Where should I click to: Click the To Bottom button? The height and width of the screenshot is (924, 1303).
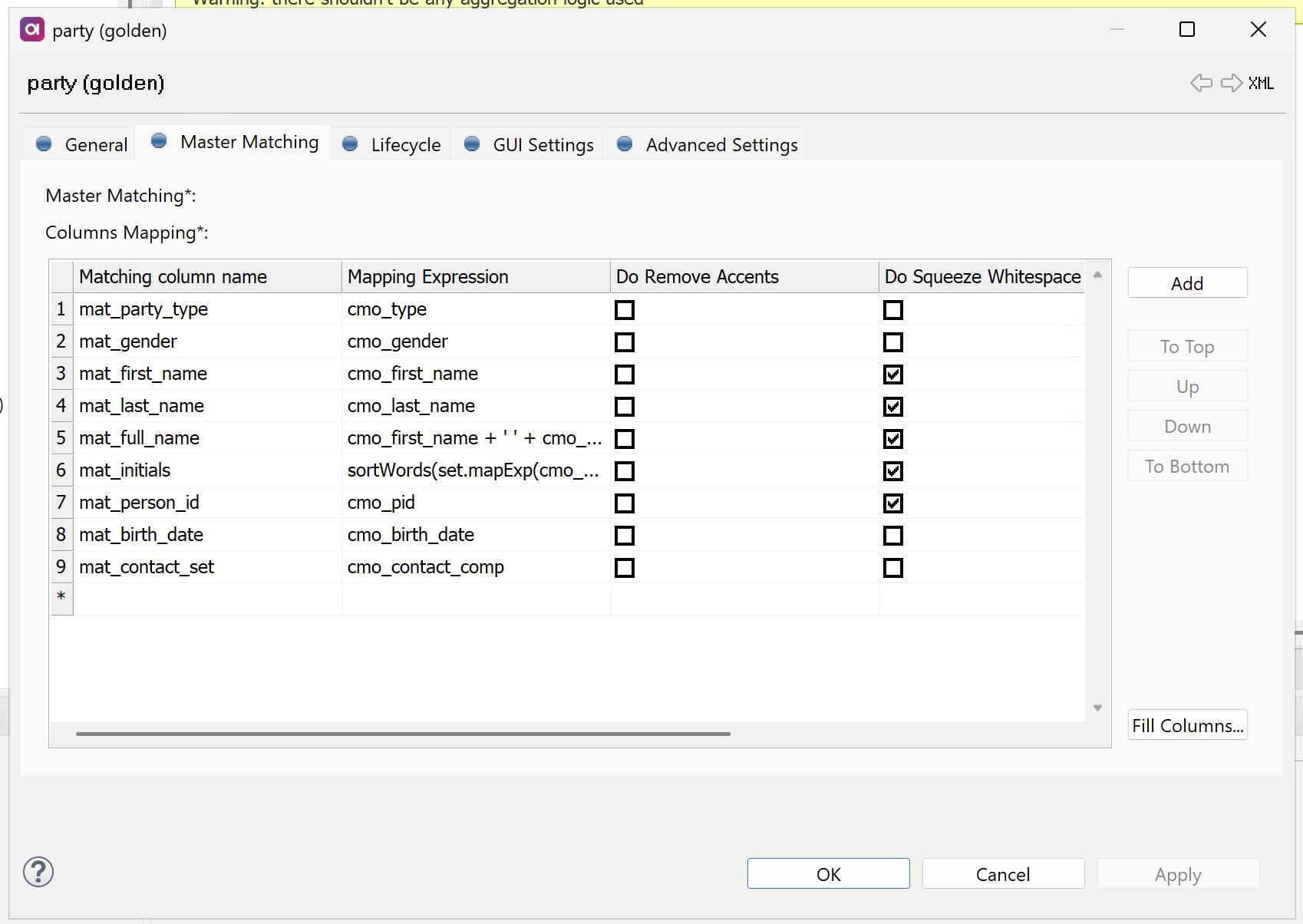[x=1186, y=465]
